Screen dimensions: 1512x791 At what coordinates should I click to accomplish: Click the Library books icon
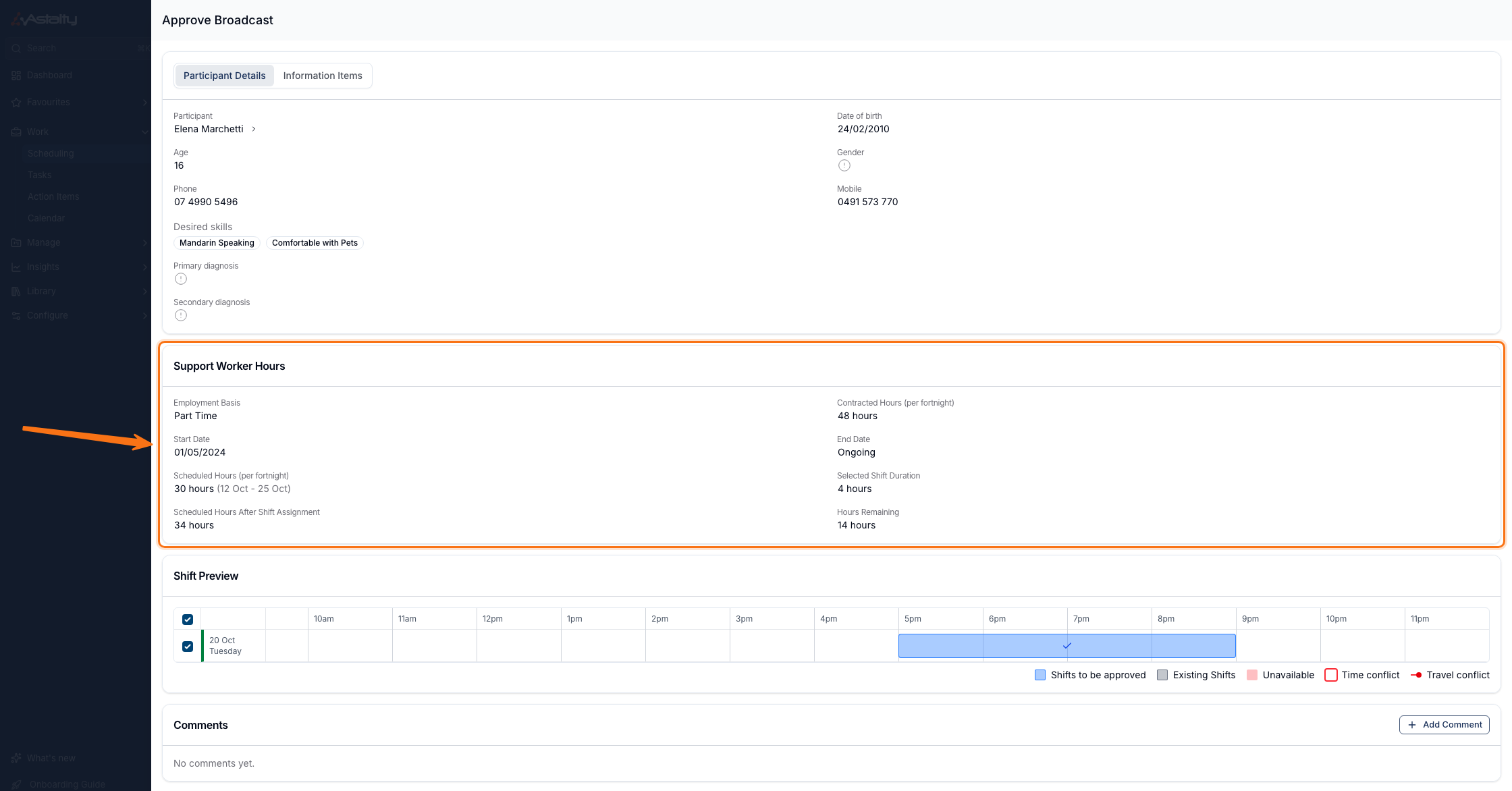click(16, 292)
